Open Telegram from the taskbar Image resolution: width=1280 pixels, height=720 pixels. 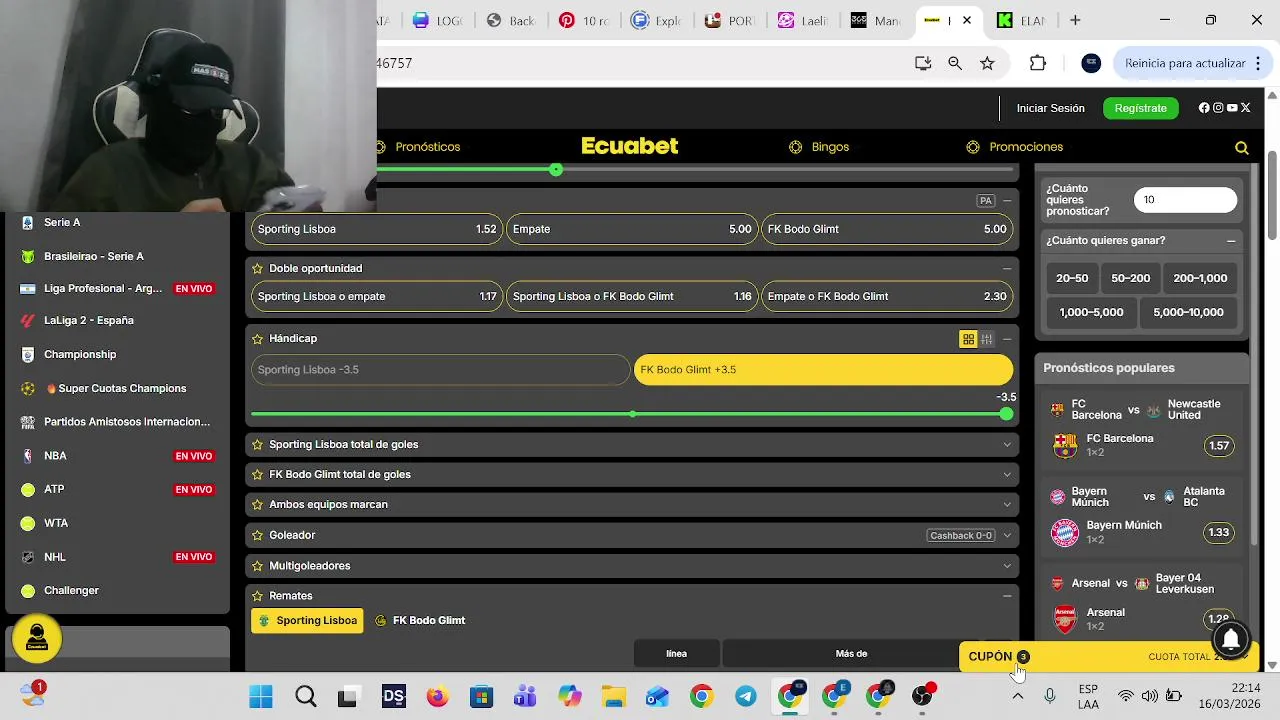746,697
